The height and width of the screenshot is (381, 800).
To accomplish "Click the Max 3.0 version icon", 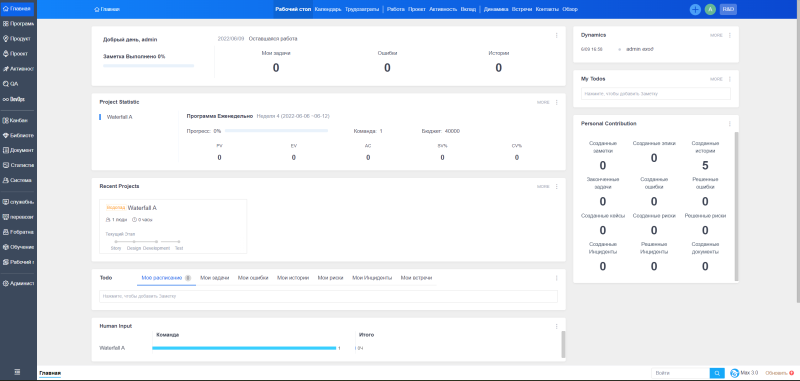I will 734,373.
